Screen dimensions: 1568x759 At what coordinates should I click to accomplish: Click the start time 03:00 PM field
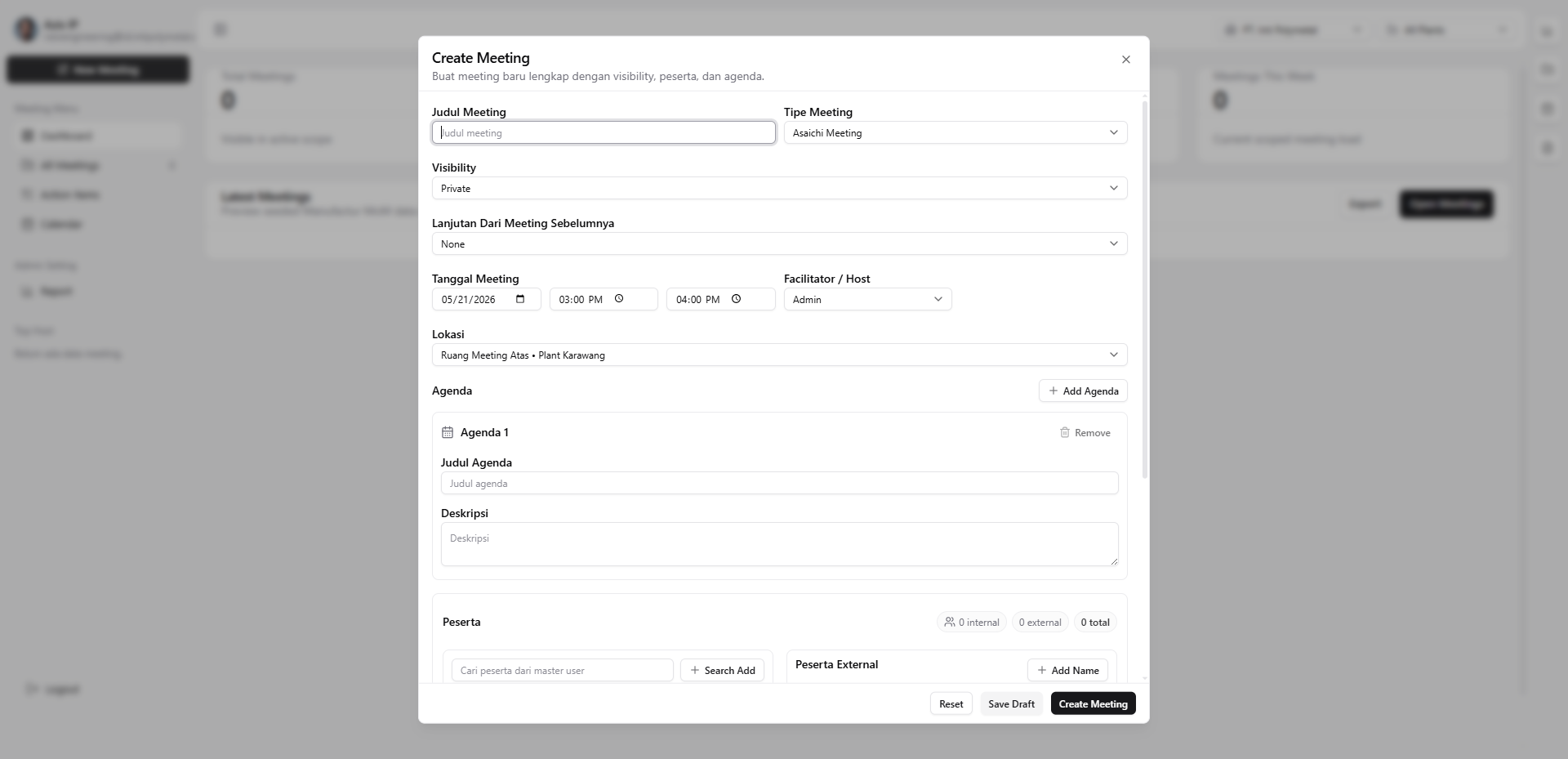[604, 299]
